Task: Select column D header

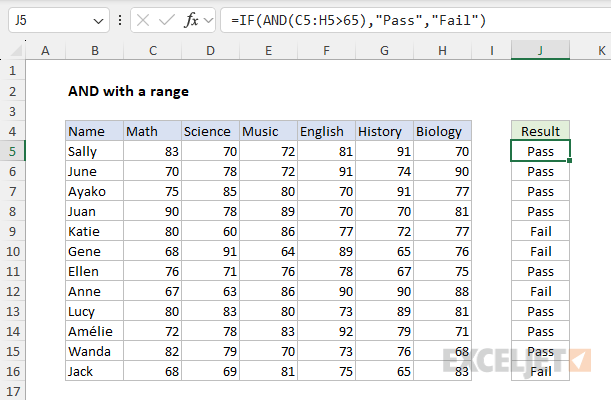Action: (210, 51)
